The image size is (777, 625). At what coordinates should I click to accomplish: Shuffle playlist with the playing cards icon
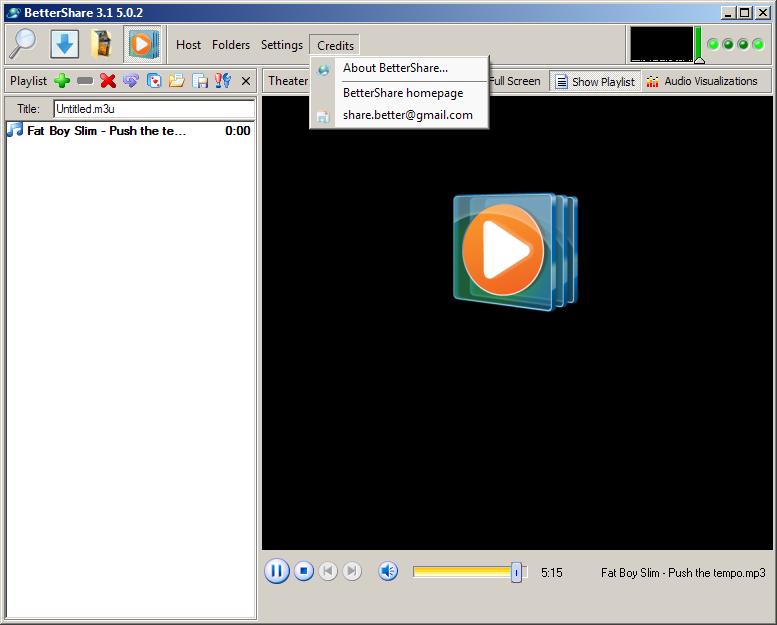point(154,81)
